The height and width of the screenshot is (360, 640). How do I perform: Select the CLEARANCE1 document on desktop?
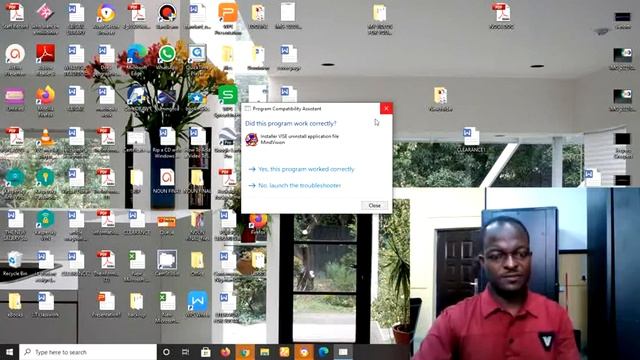(471, 140)
